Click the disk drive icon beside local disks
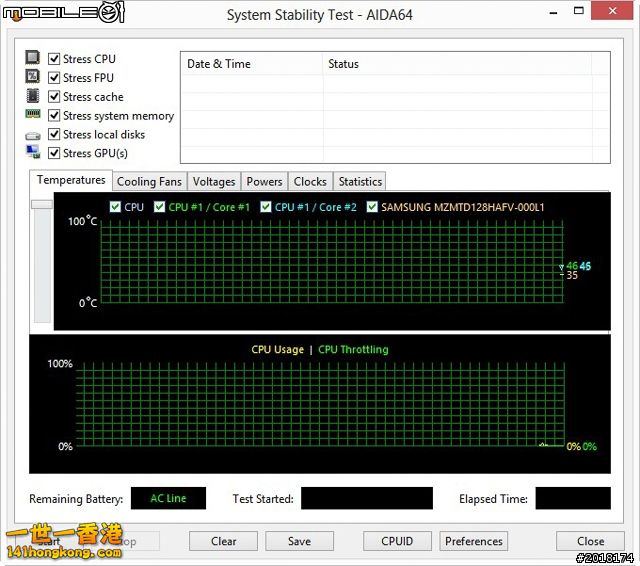Screen dimensions: 640x566 coord(33,135)
